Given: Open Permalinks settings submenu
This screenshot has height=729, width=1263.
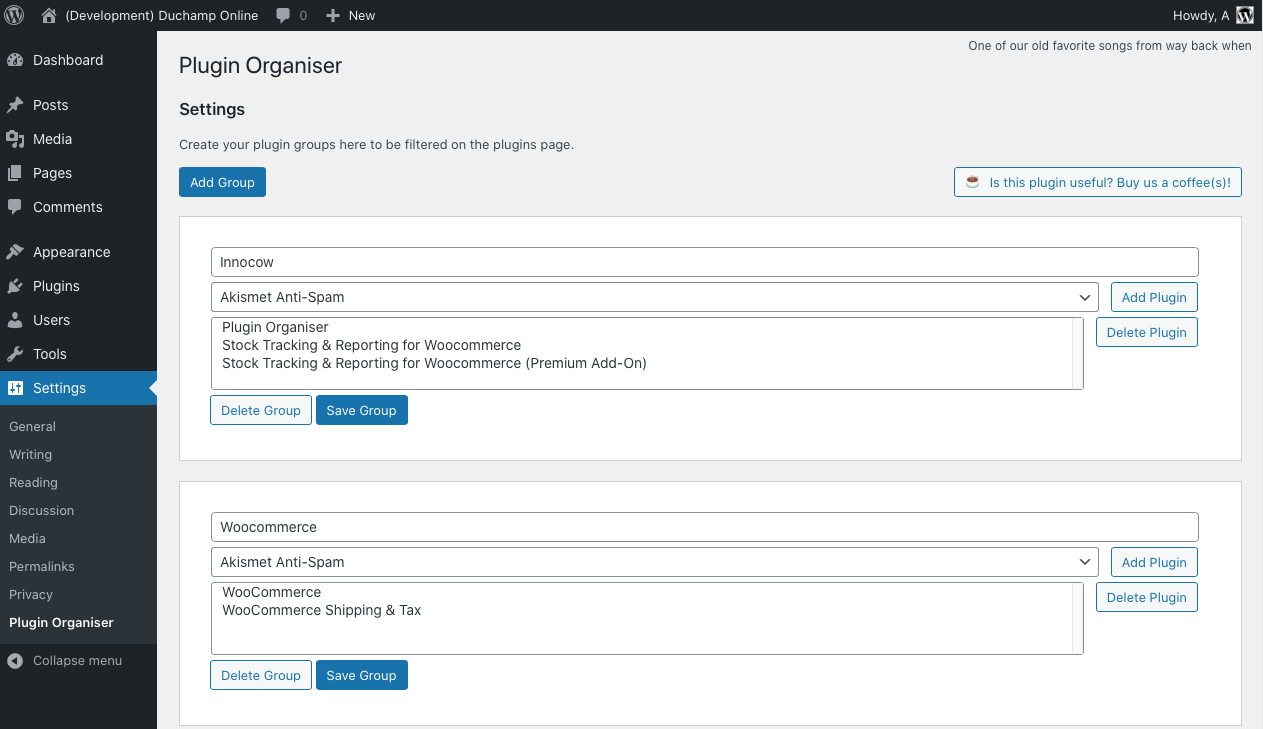Looking at the screenshot, I should (x=42, y=566).
